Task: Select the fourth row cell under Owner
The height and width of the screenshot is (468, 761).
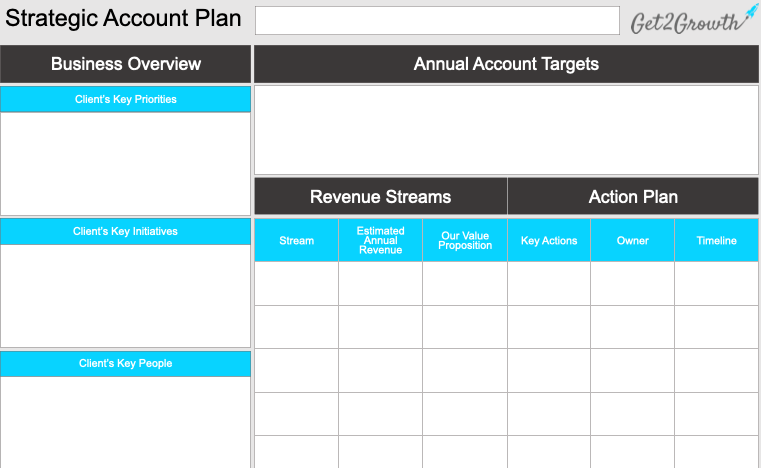Action: pyautogui.click(x=632, y=414)
